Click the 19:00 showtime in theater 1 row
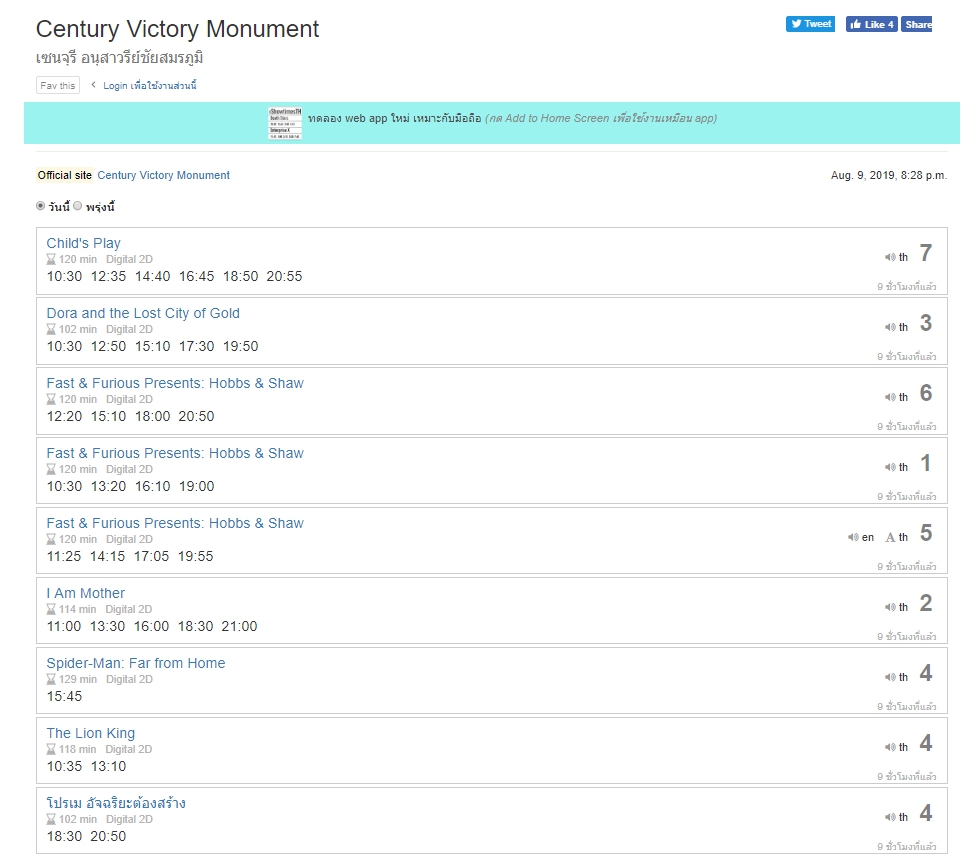The image size is (980, 862). coord(196,486)
